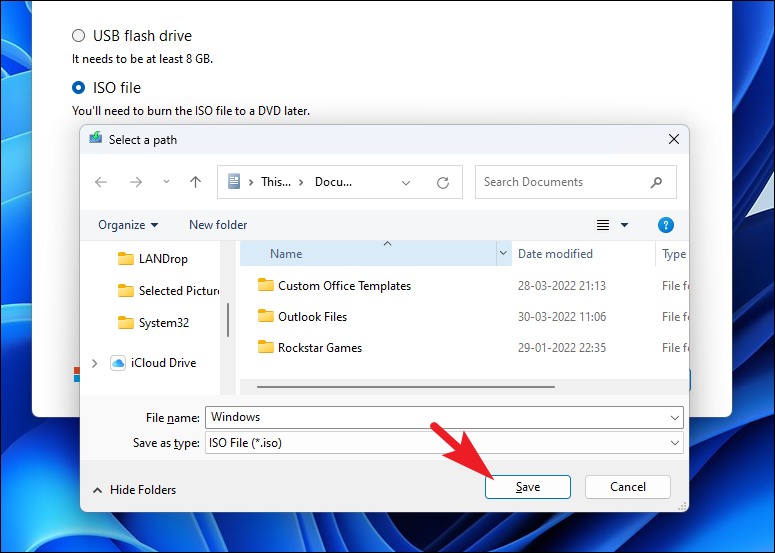
Task: Open the view options dropdown arrow
Action: 624,225
